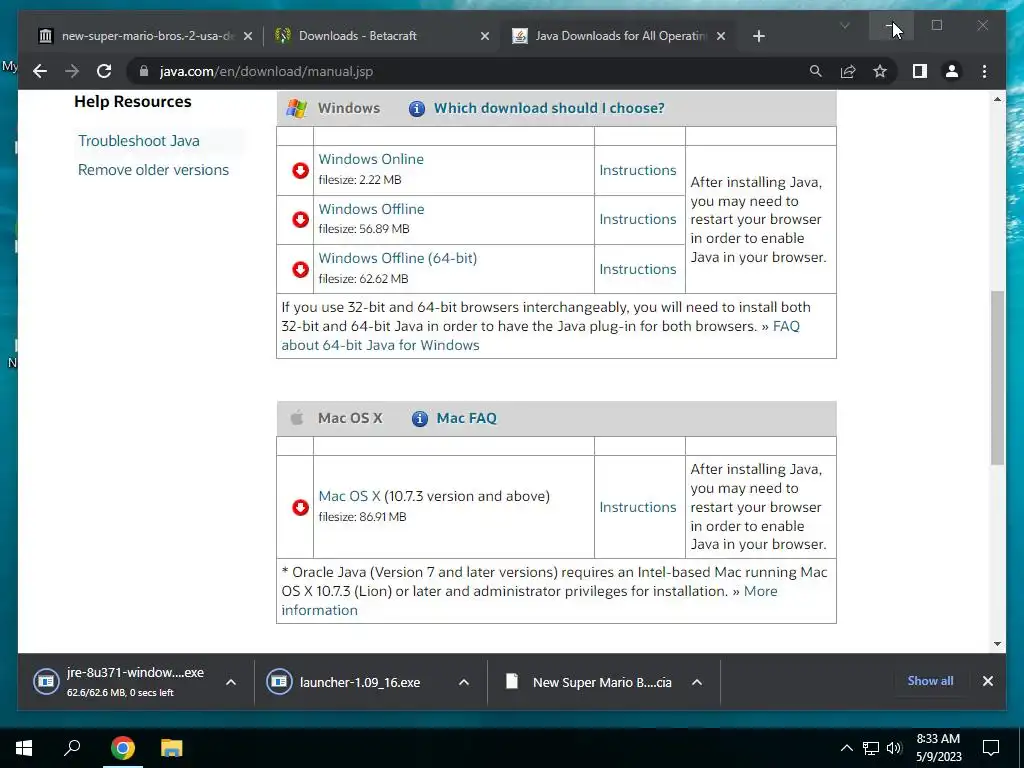Close the Downloads - Betacraft tab
The width and height of the screenshot is (1024, 768).
pos(485,36)
